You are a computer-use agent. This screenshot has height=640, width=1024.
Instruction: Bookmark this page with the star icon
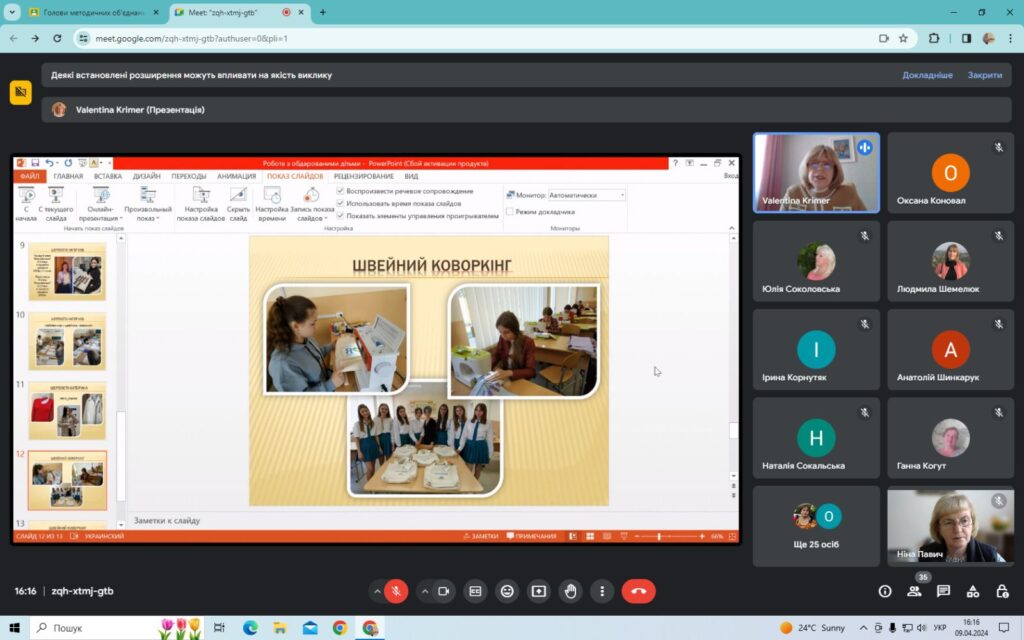pos(903,39)
